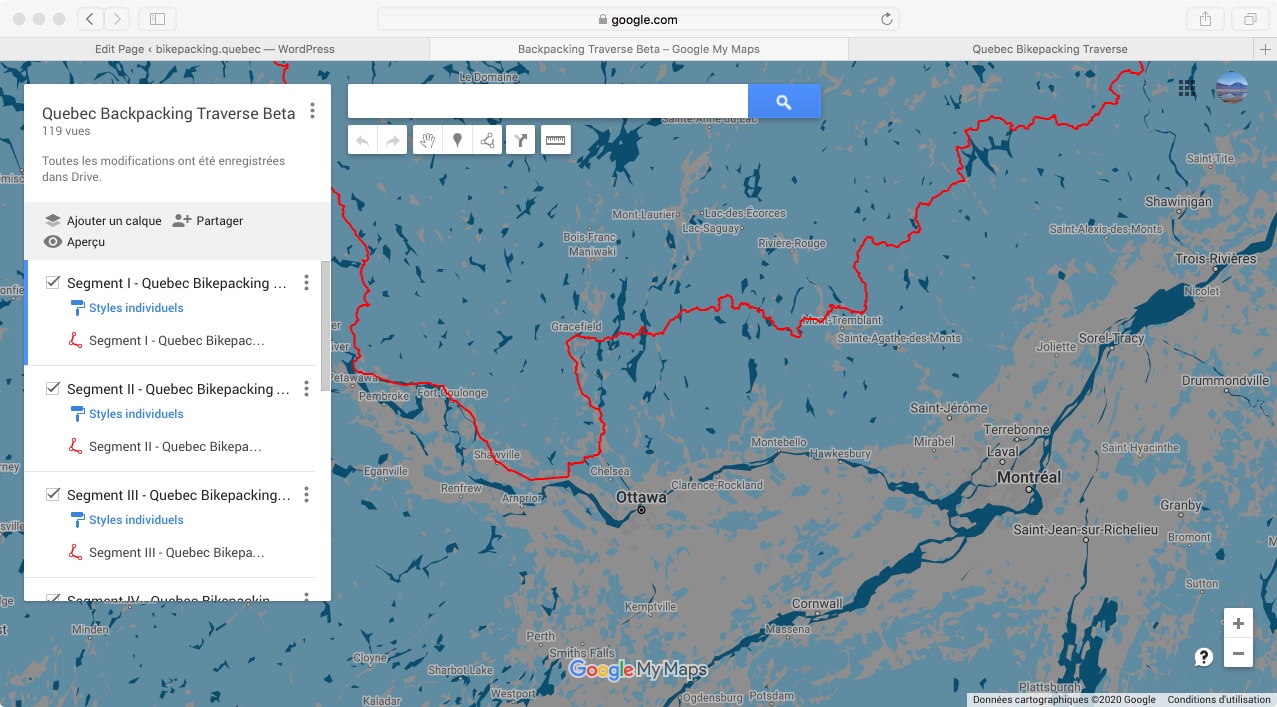Click the paint roller icon under Segment II
Screen dimensions: 1277x707
point(77,414)
